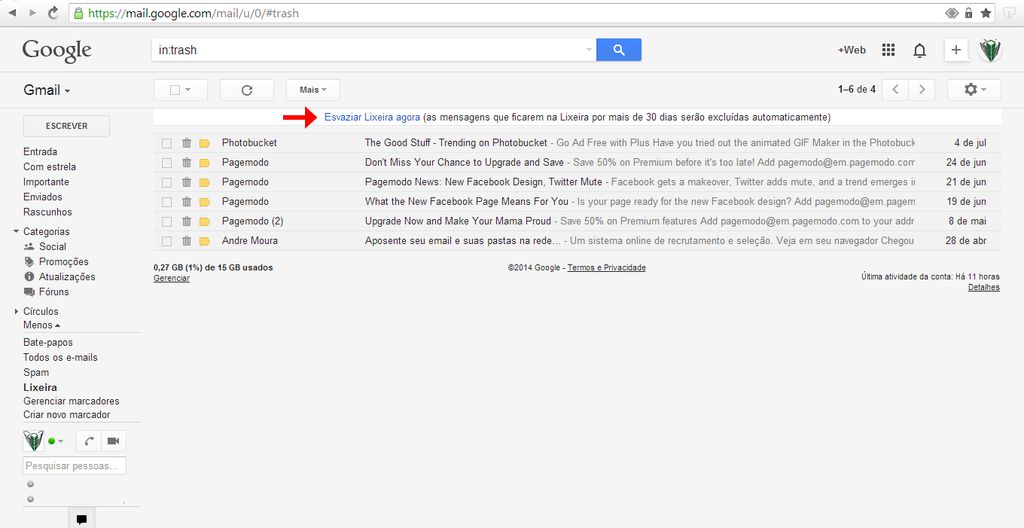Click yellow label marker on Pagemodo (2) row
The width and height of the screenshot is (1024, 528).
point(204,222)
